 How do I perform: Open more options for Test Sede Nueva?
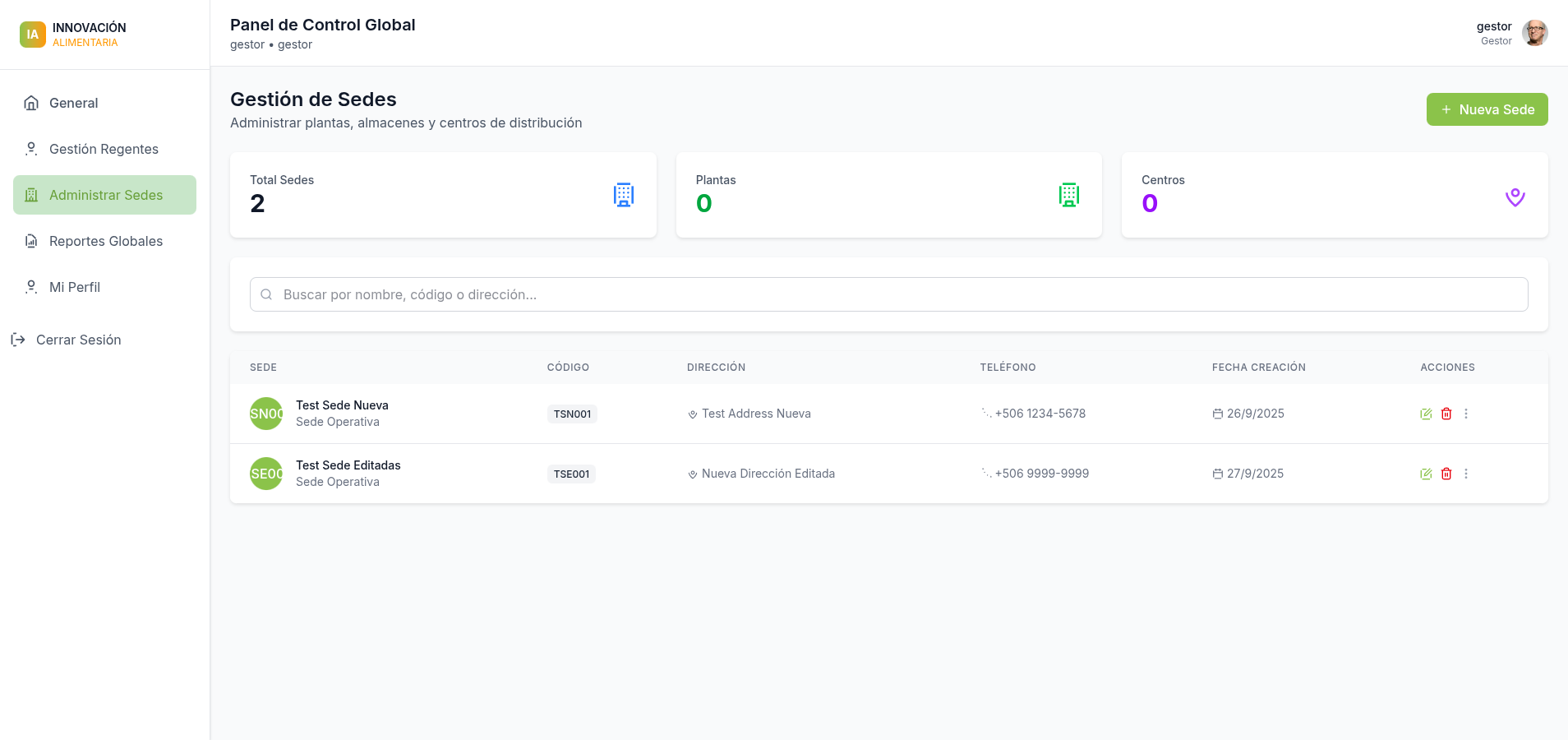(x=1466, y=414)
